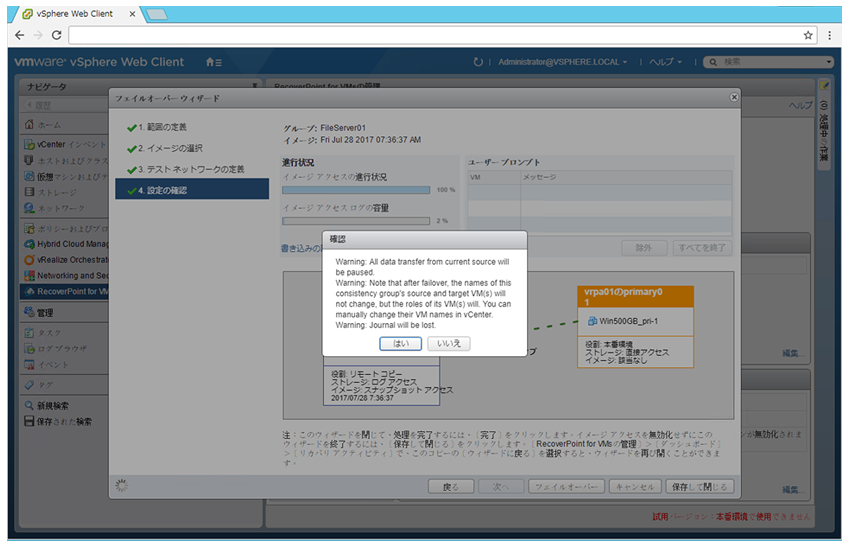The height and width of the screenshot is (545, 850).
Task: Select wizard step 3. テスト ネットワークの定義
Action: tap(192, 169)
